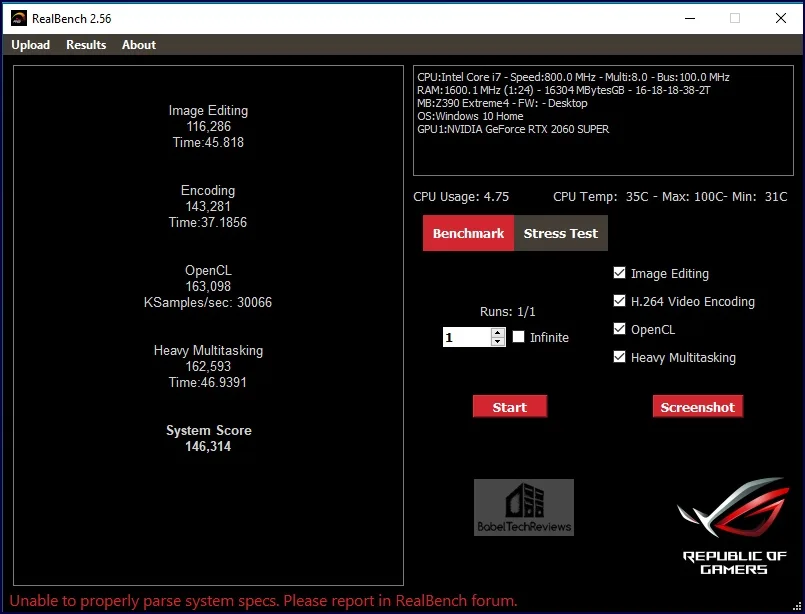The height and width of the screenshot is (614, 805).
Task: Click the RAM:1600.1 MHz spec line
Action: pos(564,90)
